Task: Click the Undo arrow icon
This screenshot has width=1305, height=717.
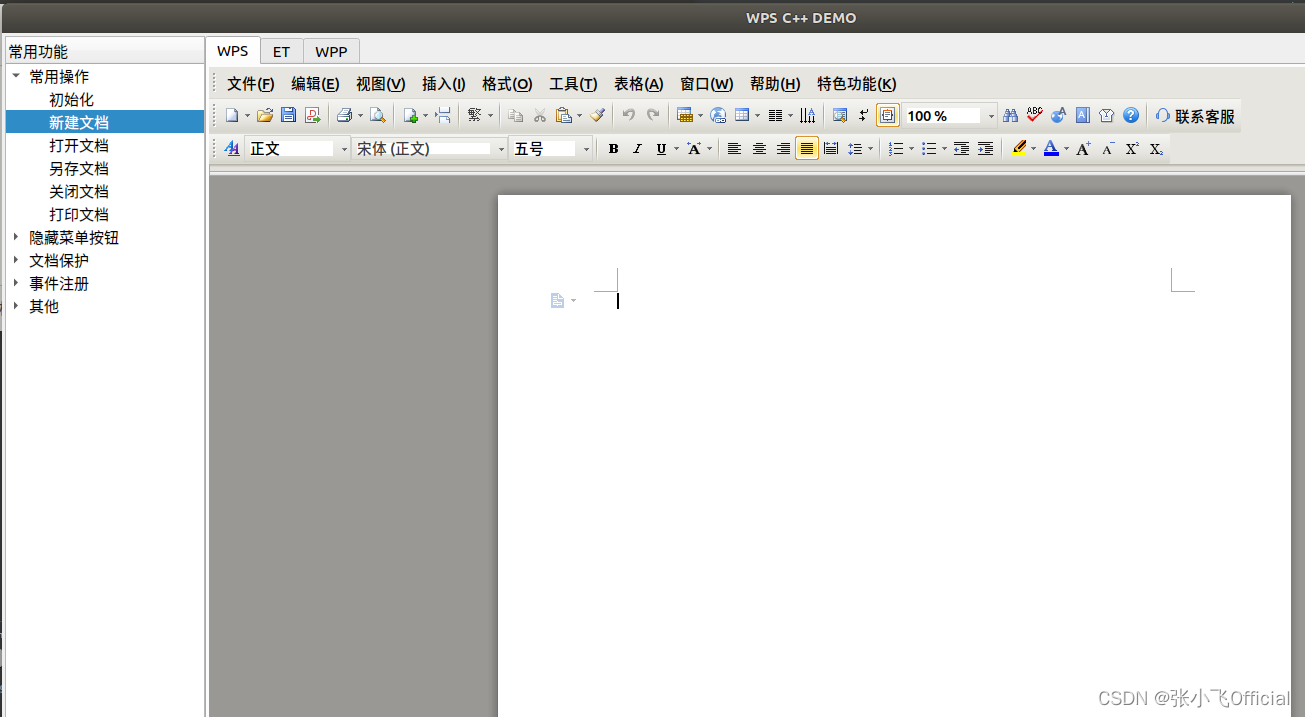Action: click(x=628, y=115)
